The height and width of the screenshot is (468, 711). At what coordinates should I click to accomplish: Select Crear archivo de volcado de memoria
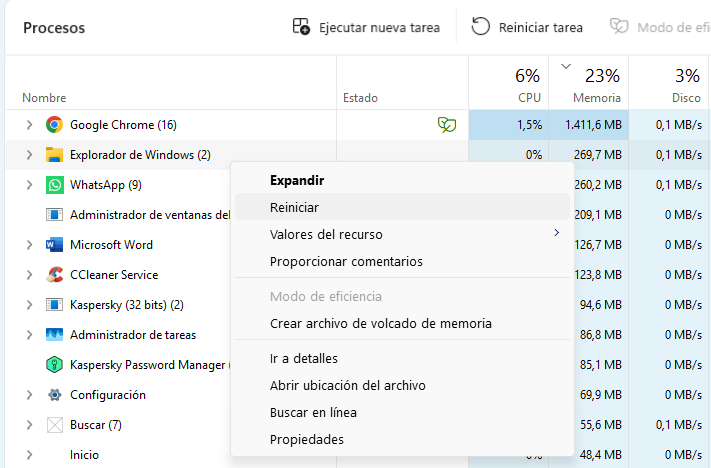pyautogui.click(x=402, y=323)
